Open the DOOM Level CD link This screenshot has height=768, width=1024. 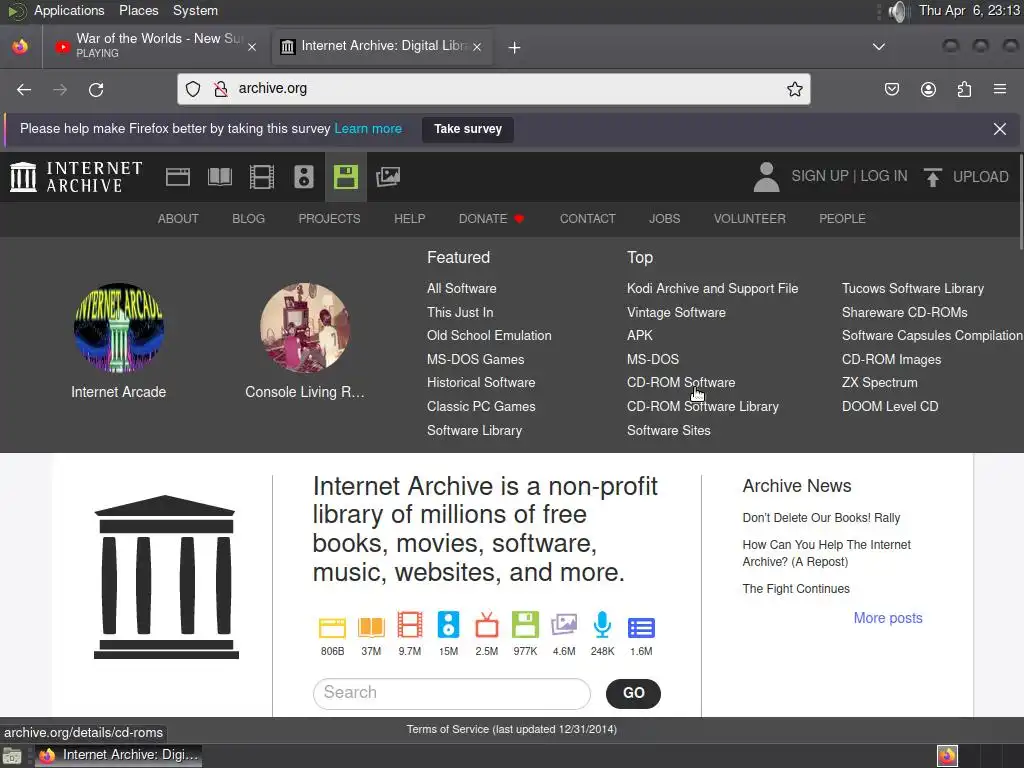(x=890, y=406)
